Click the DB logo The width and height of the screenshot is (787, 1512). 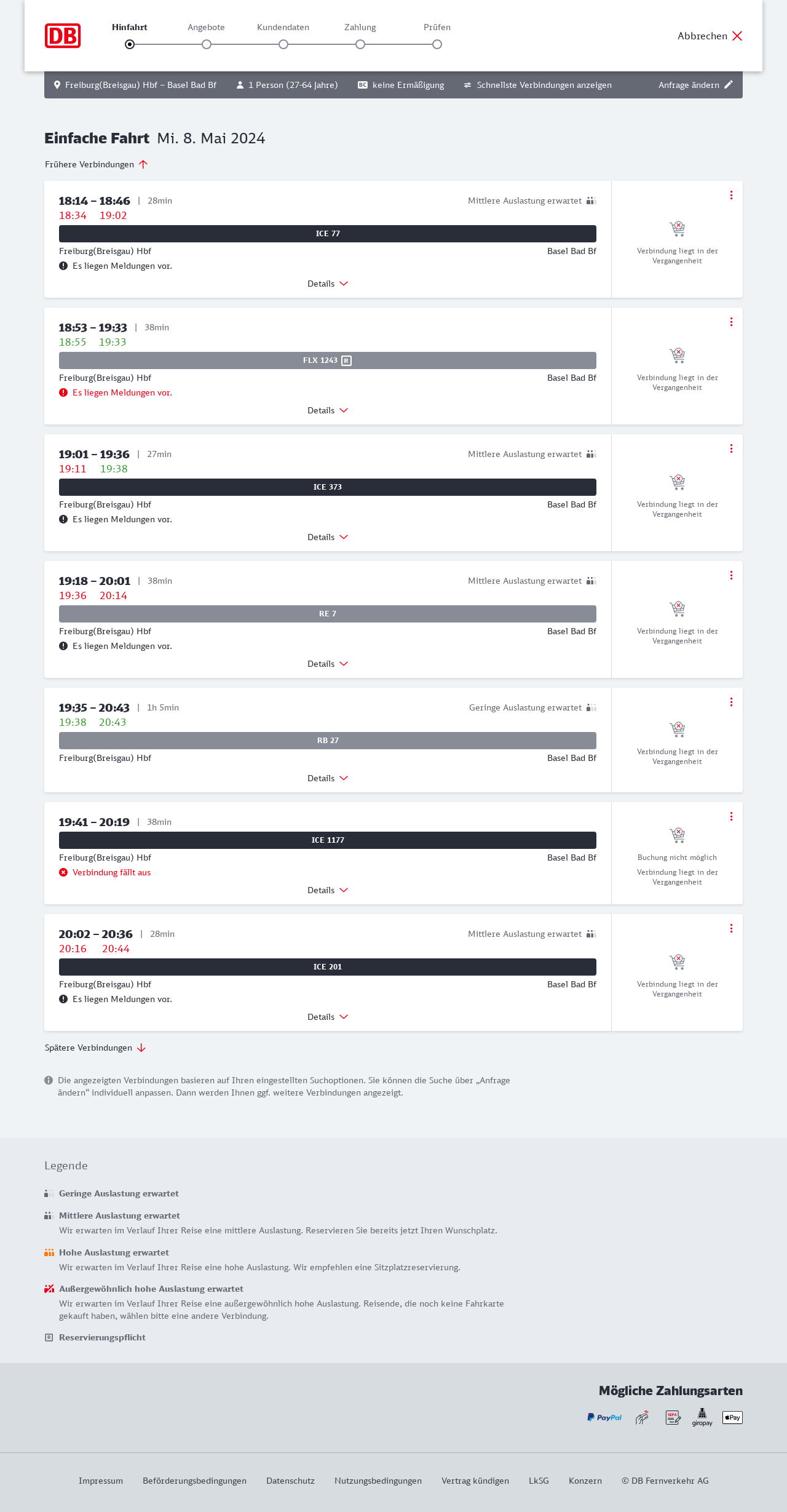63,36
